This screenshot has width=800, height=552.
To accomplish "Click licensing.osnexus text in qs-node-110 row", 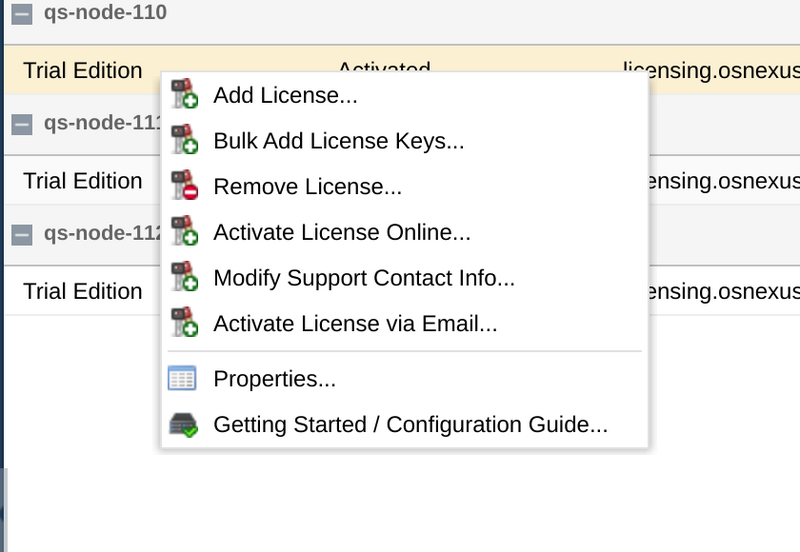I will pyautogui.click(x=711, y=70).
